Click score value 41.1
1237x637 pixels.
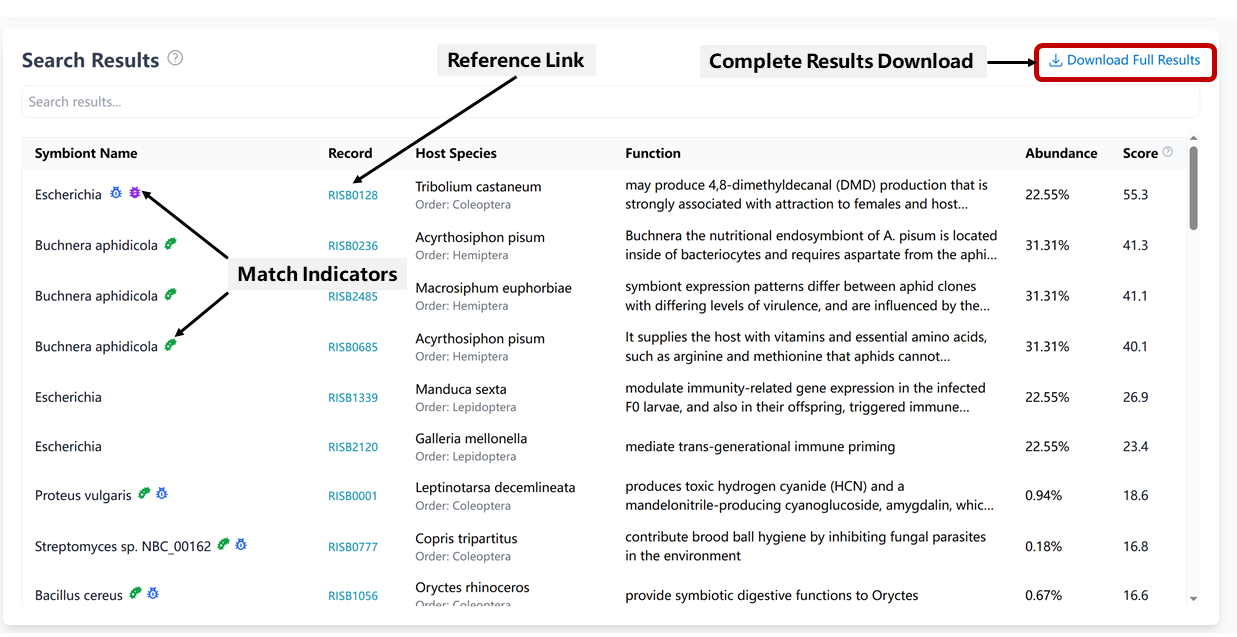pyautogui.click(x=1135, y=296)
